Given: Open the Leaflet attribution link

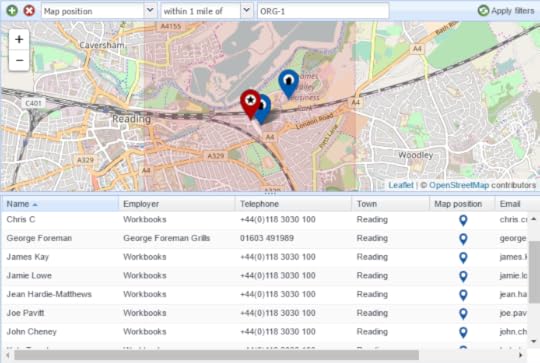Looking at the screenshot, I should coord(401,185).
